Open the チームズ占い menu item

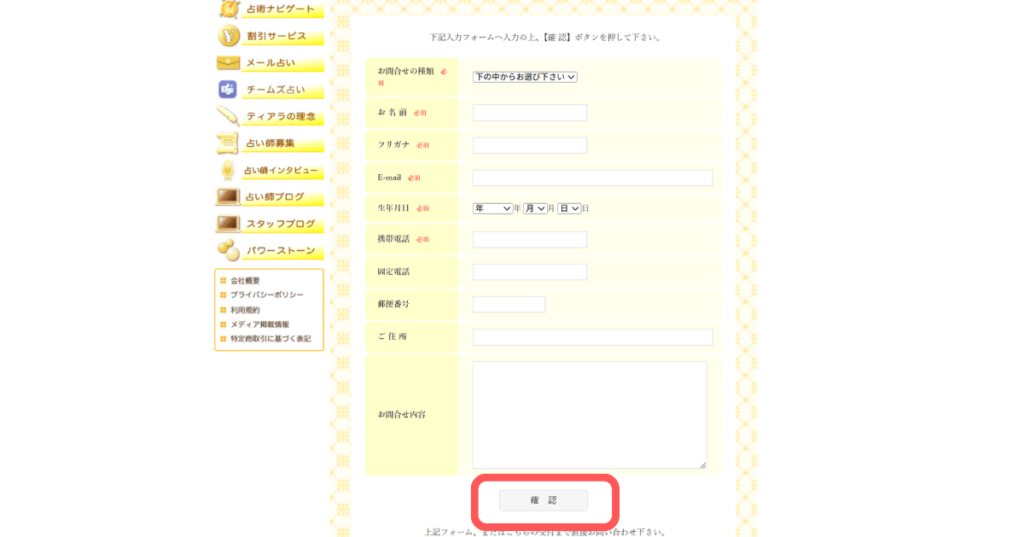click(282, 90)
